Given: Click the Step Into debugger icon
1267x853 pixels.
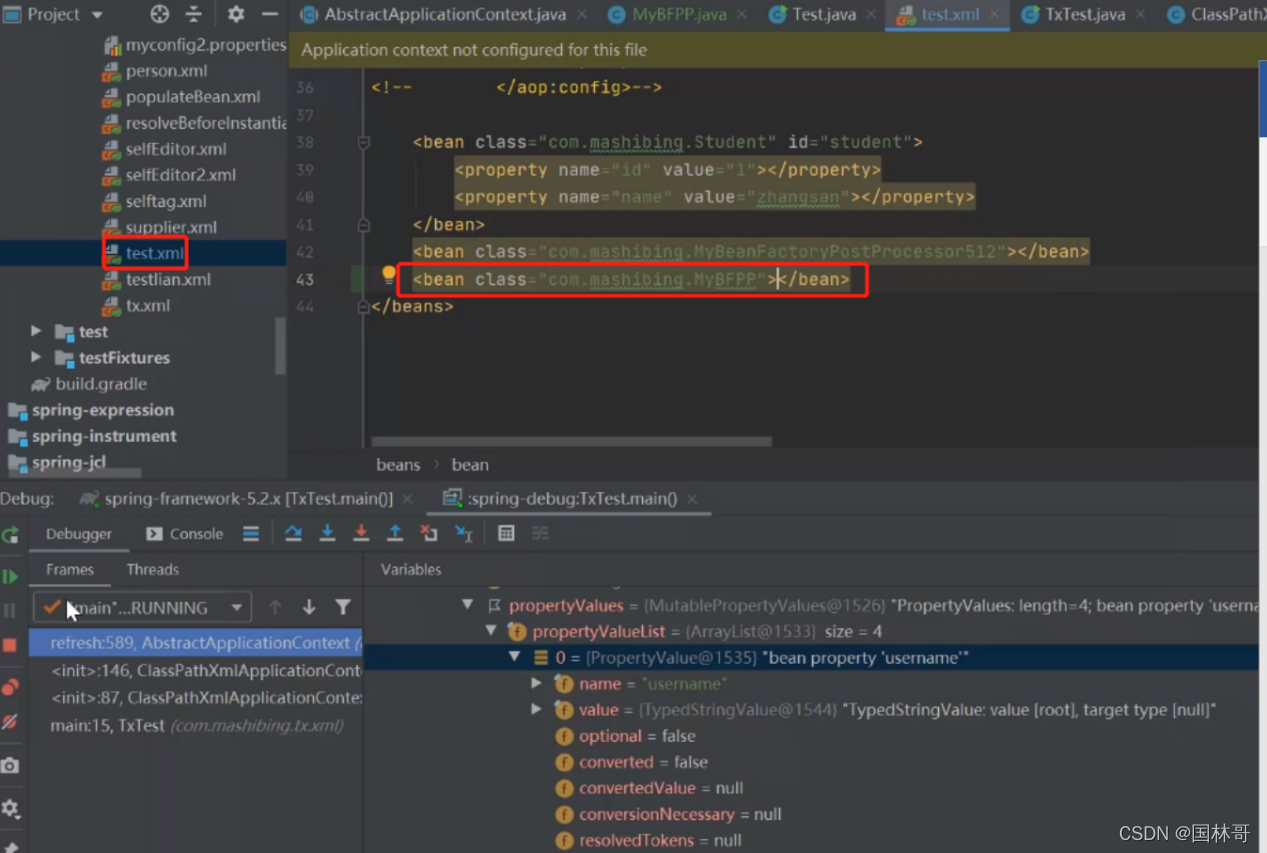Looking at the screenshot, I should pos(327,533).
